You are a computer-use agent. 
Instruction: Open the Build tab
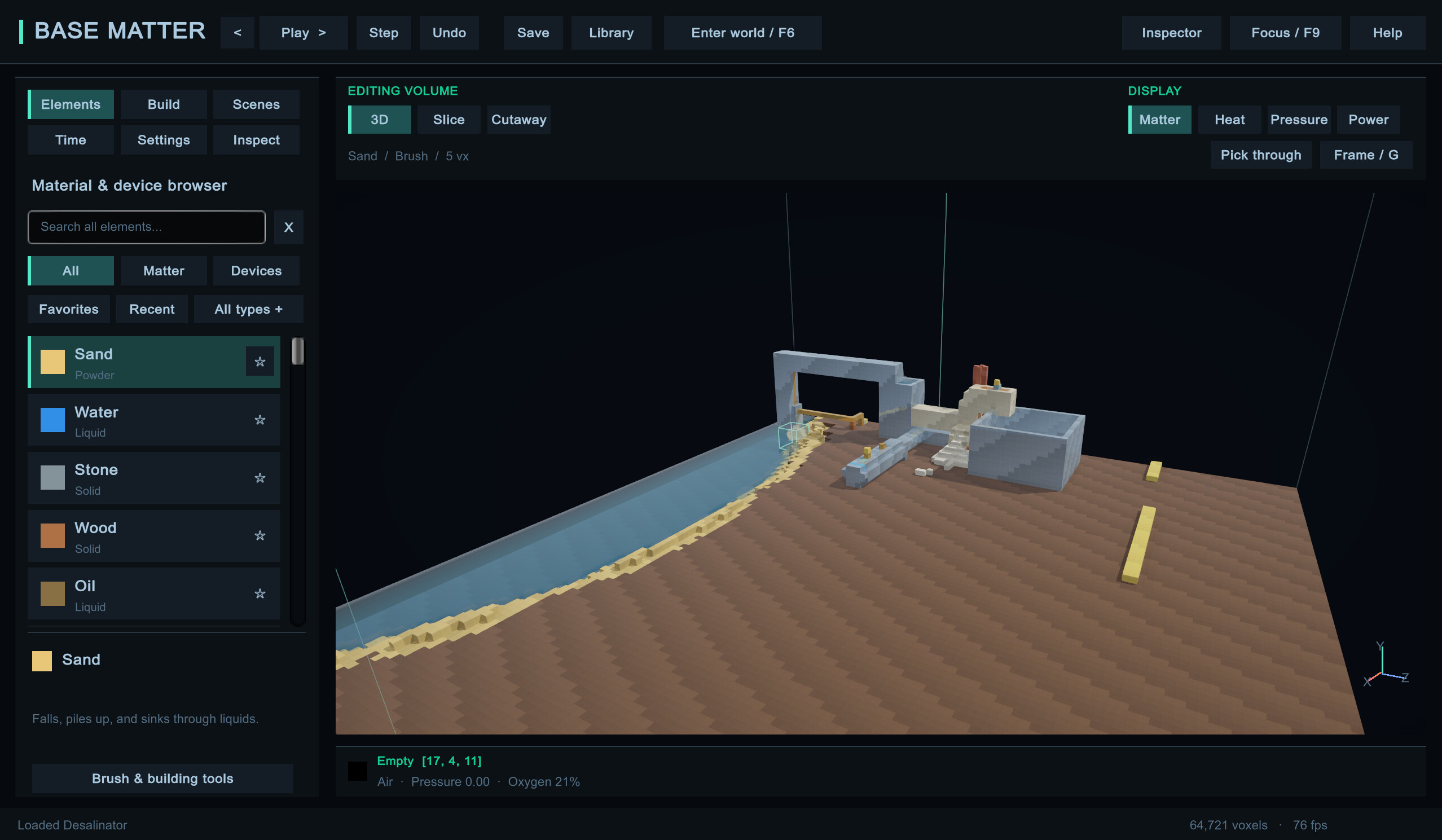coord(164,104)
